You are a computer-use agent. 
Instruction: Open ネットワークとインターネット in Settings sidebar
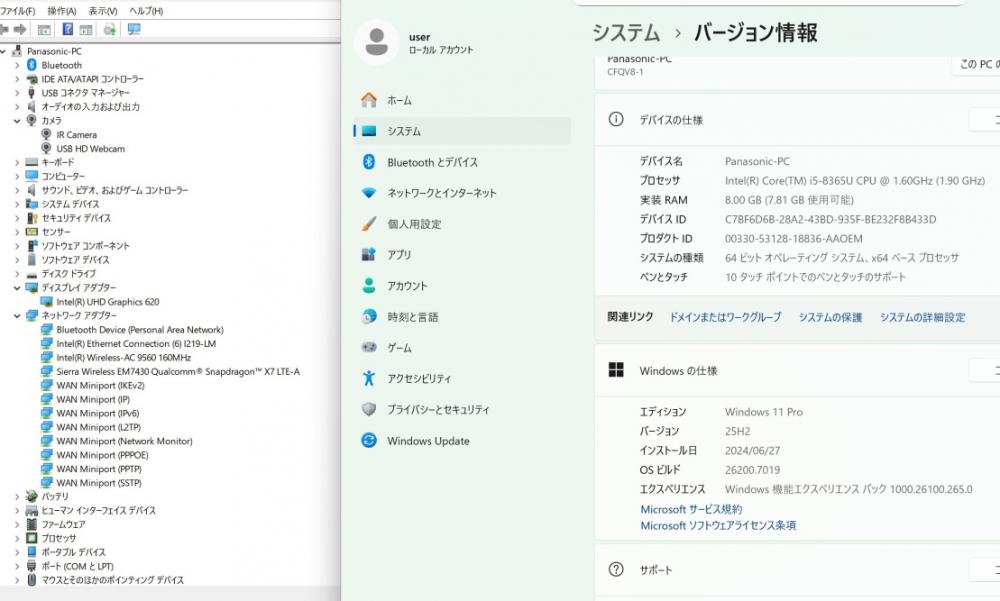(x=462, y=193)
